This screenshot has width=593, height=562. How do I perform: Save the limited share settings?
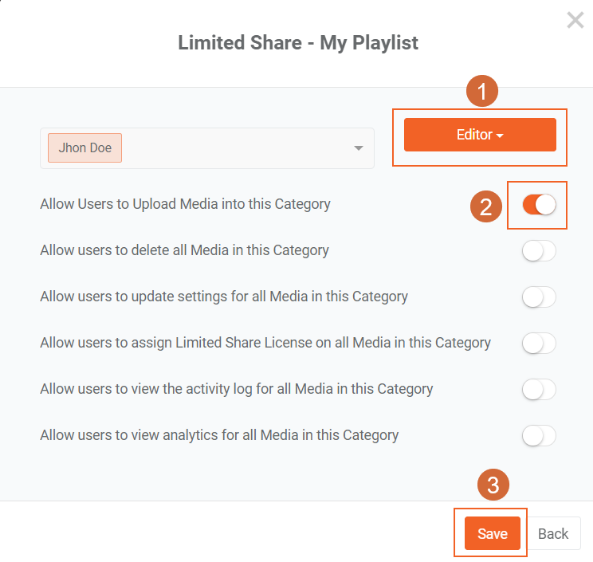pyautogui.click(x=492, y=533)
